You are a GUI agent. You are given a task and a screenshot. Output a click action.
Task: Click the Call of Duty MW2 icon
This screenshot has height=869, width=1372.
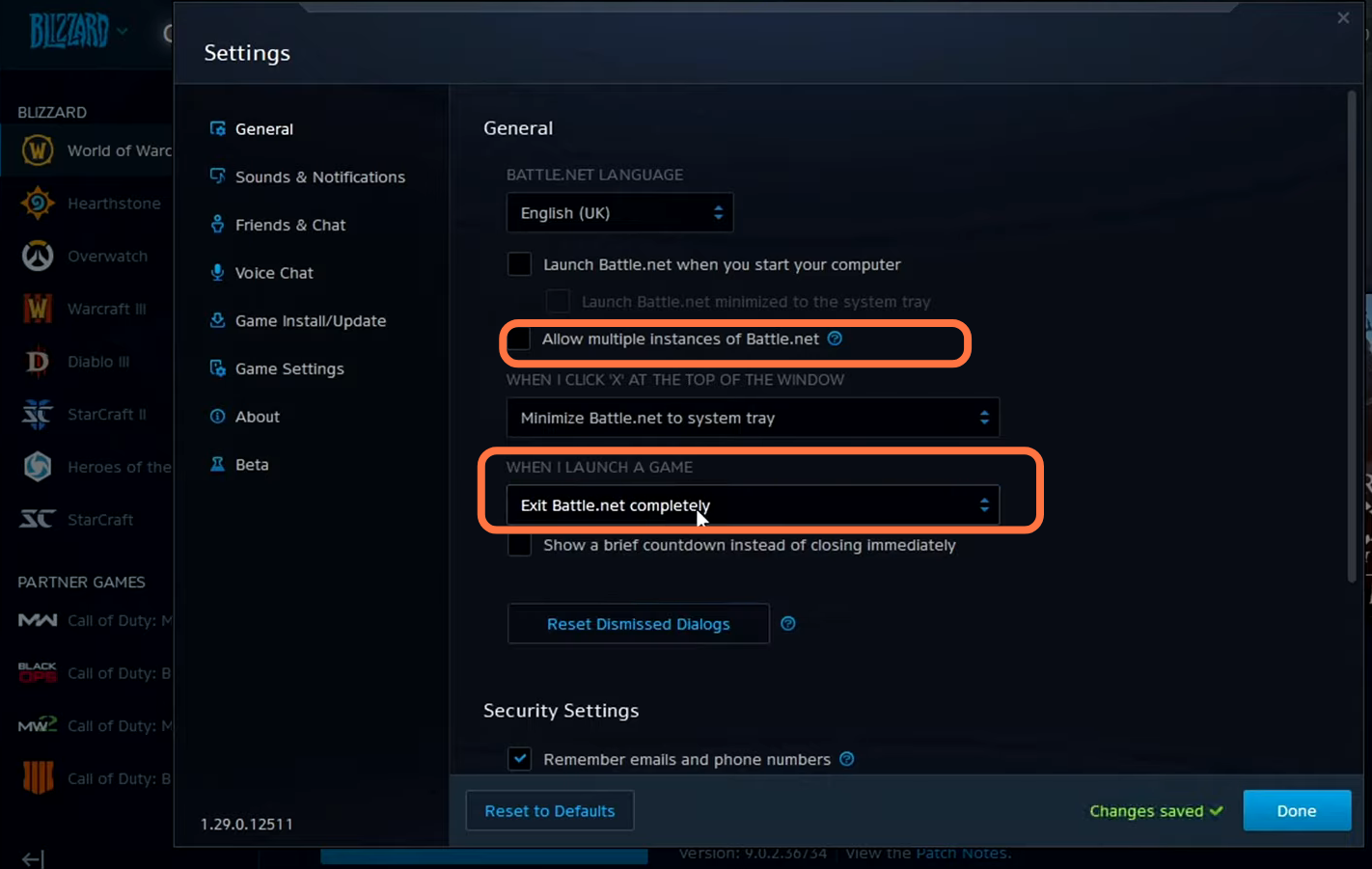38,725
